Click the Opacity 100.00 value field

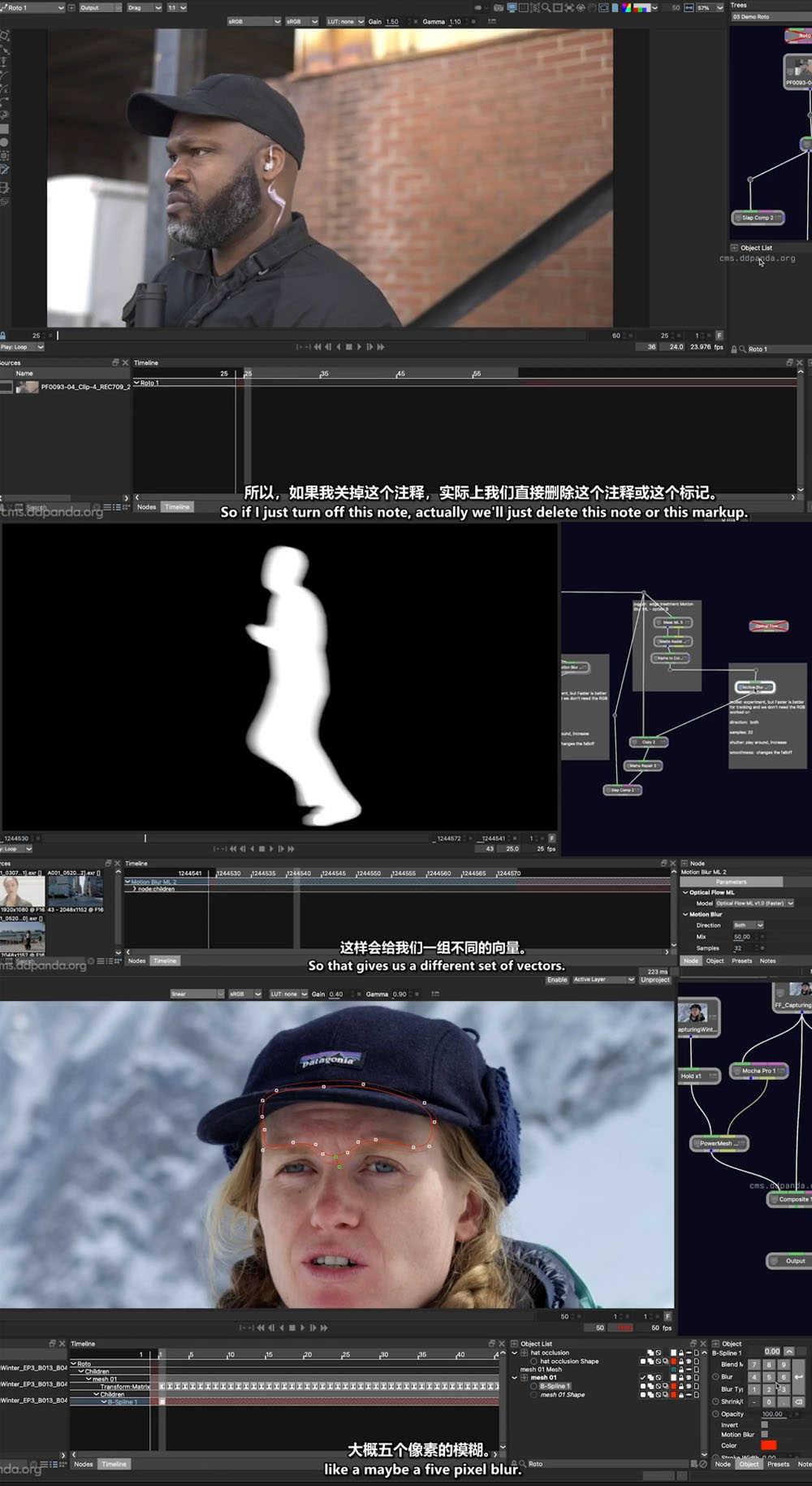(772, 1414)
